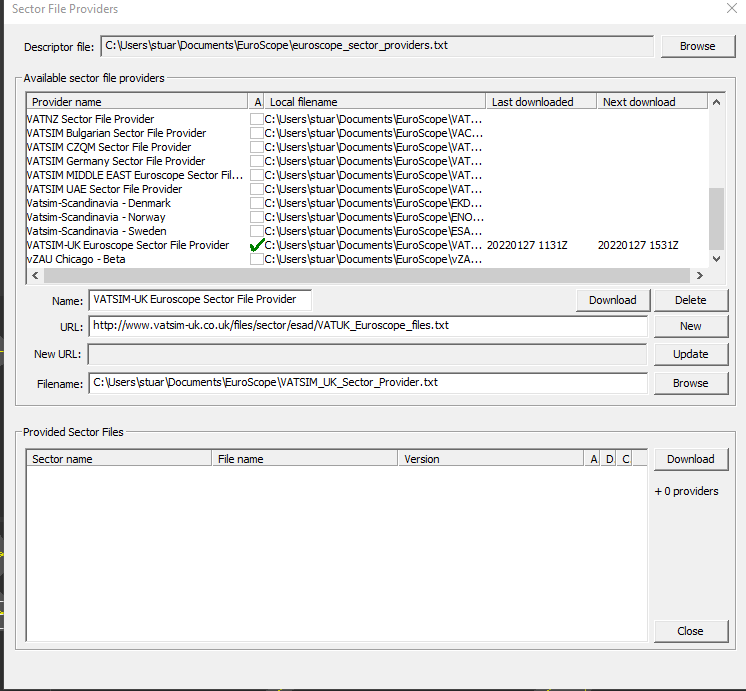Uncheck the green checkmark for VATSIM-UK provider
746x691 pixels.
(x=257, y=245)
